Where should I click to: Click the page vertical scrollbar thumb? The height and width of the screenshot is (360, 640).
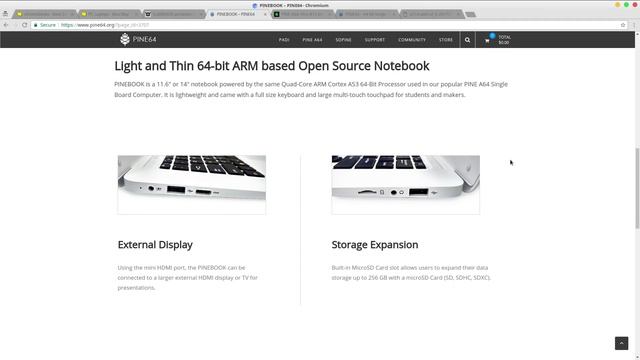pyautogui.click(x=637, y=188)
